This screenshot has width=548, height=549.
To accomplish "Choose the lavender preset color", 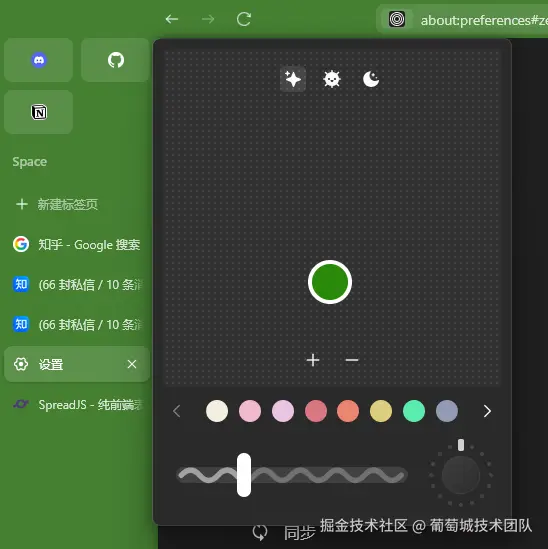I will (x=283, y=411).
